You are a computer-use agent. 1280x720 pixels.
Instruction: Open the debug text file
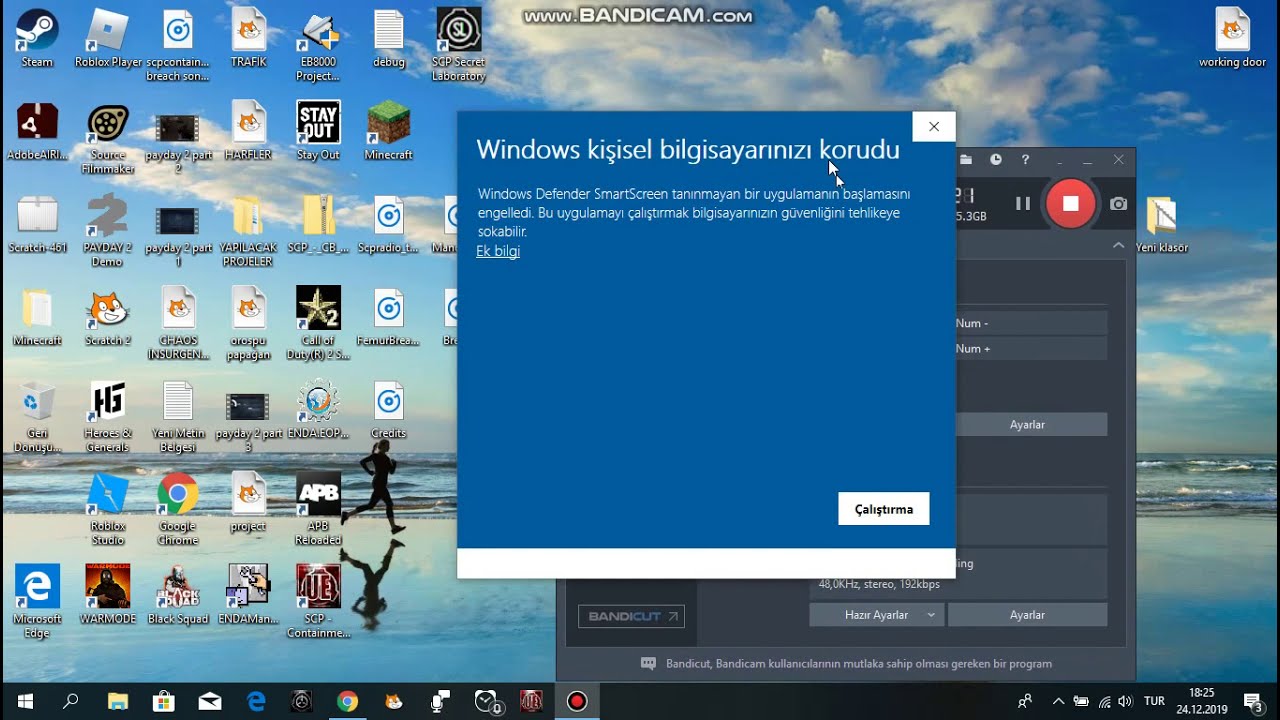point(388,40)
